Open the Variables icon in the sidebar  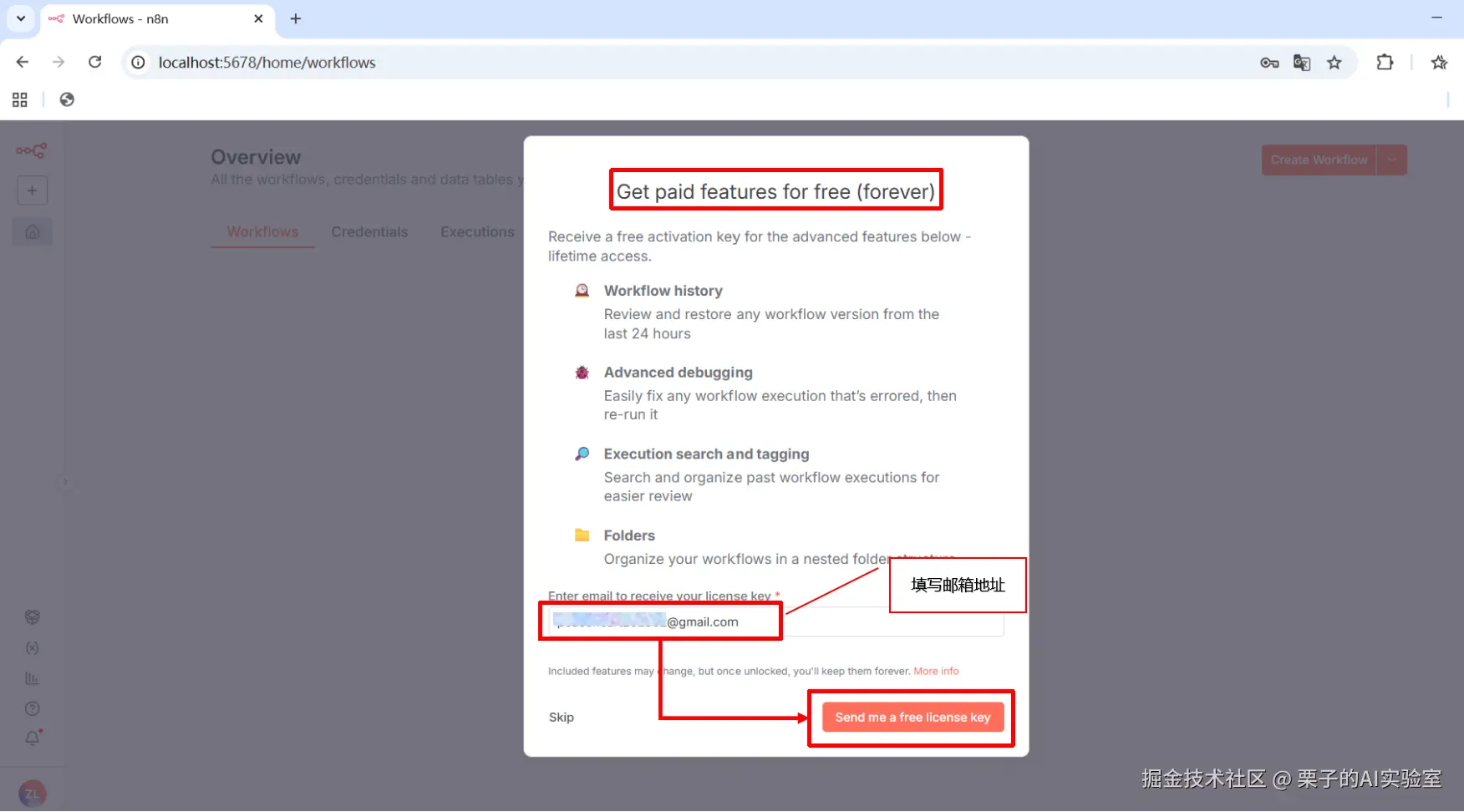pos(33,648)
